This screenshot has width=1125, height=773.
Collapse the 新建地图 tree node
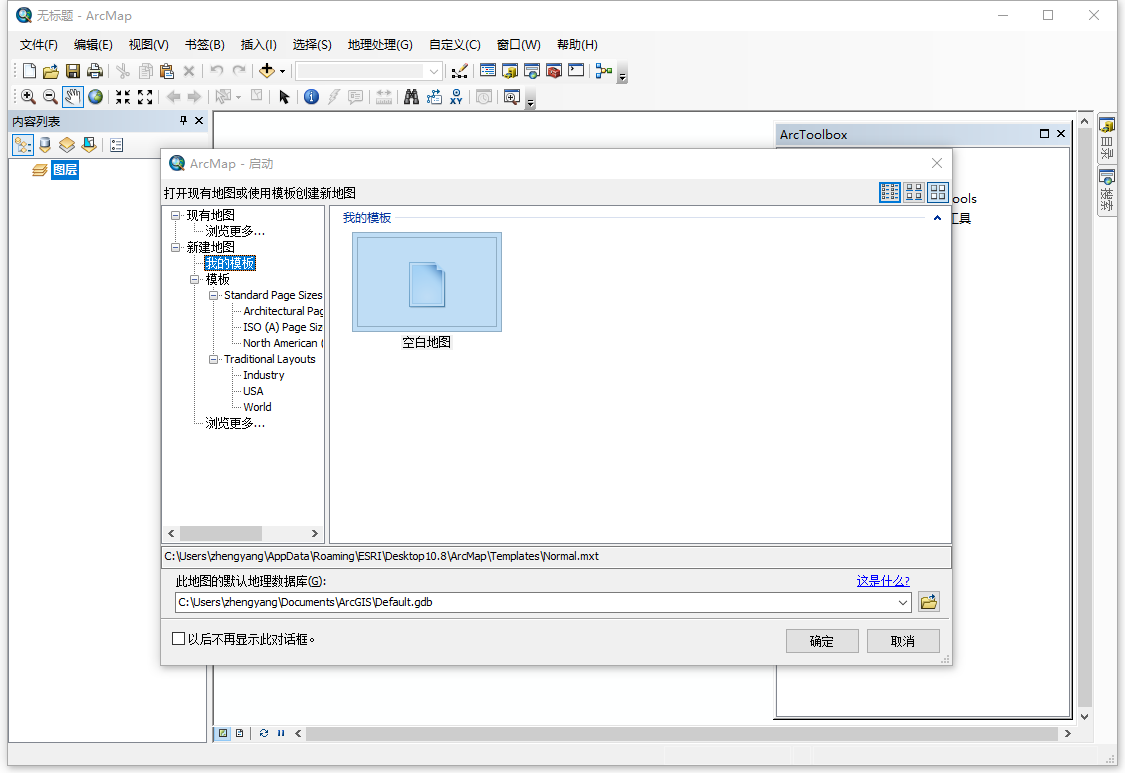[x=175, y=248]
